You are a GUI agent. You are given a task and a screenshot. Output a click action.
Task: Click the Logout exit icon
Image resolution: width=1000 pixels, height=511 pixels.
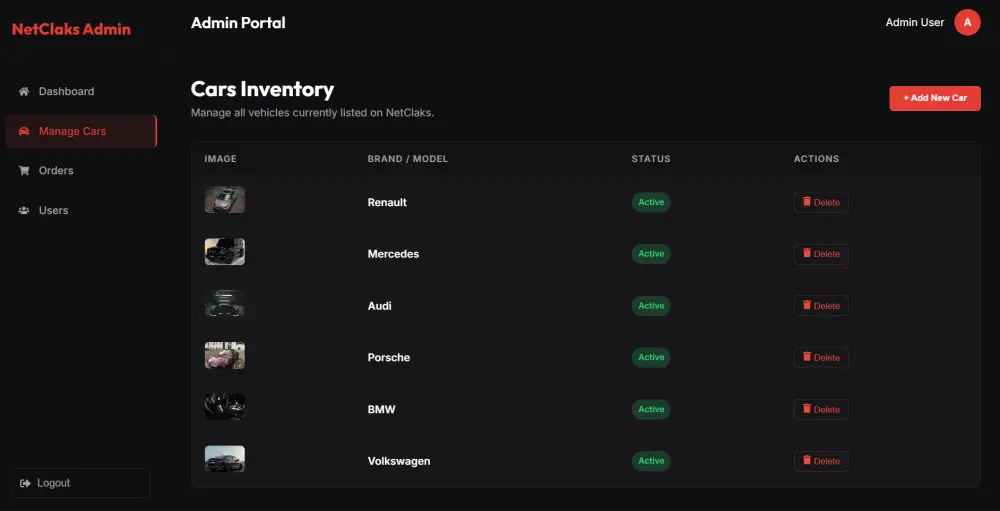pyautogui.click(x=26, y=483)
